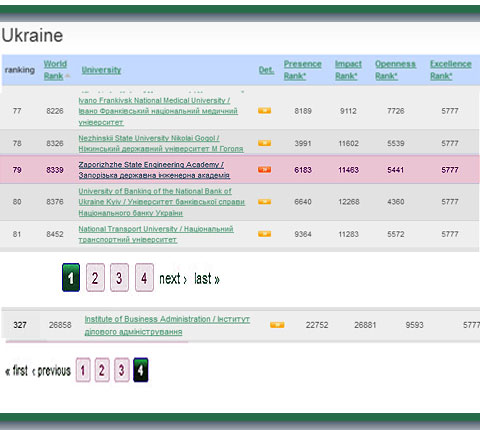
Task: Select current page 1 in upper pagination
Action: [71, 278]
